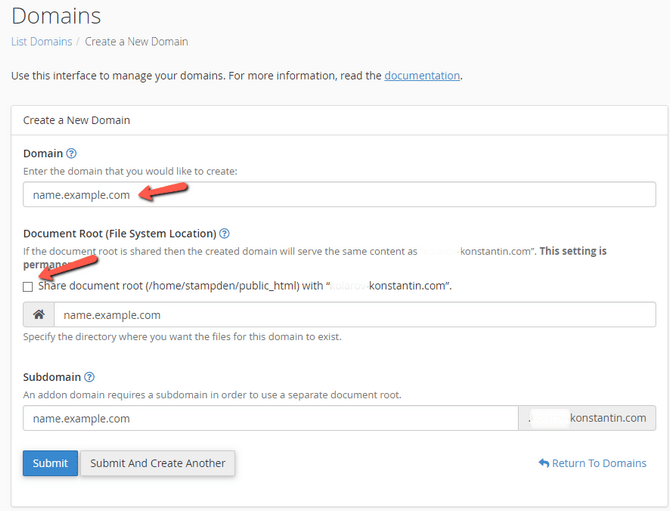Open the documentation link

pyautogui.click(x=422, y=75)
